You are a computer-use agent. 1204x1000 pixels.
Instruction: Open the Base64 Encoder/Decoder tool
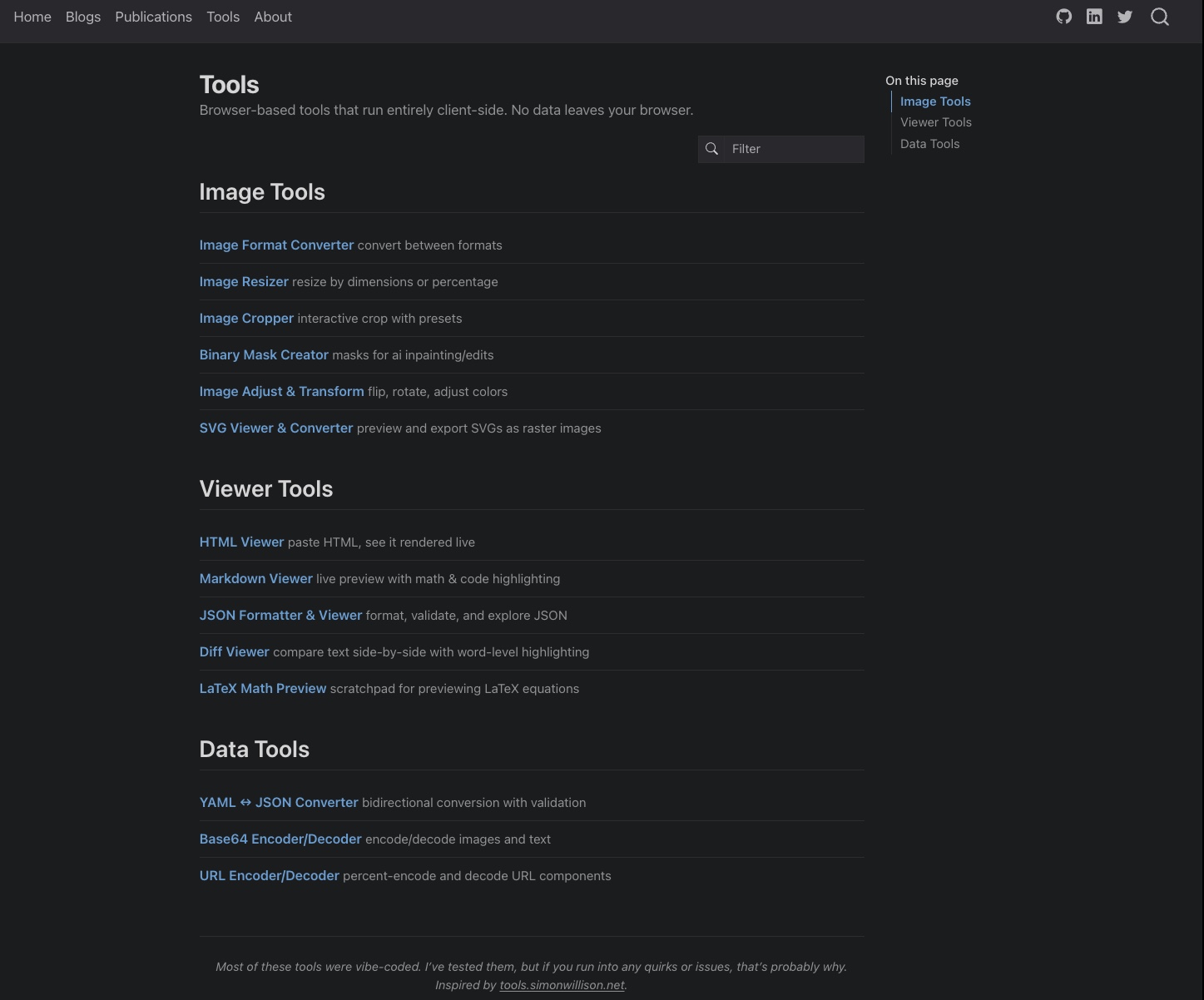point(280,839)
